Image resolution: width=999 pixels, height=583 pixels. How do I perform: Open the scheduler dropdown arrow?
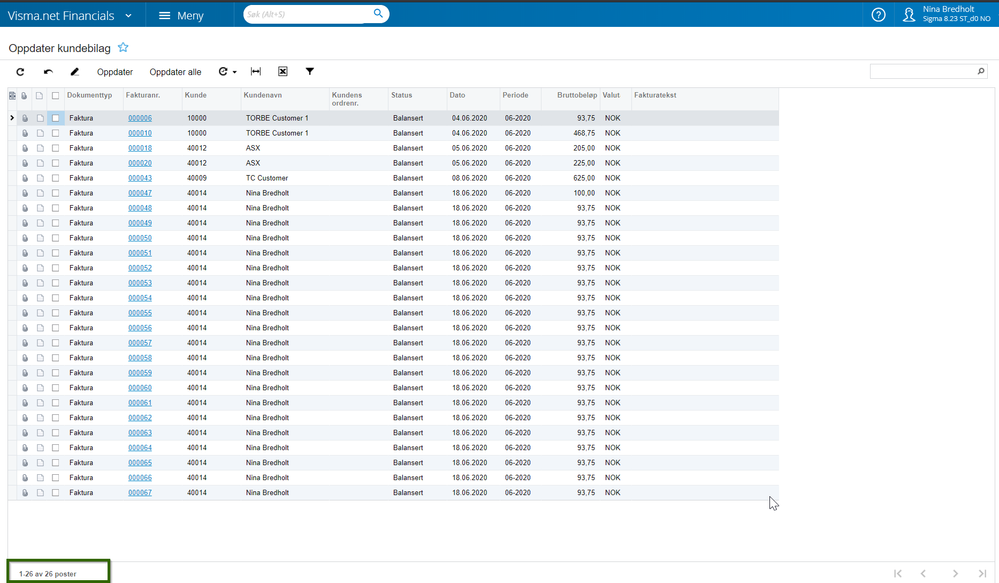click(234, 72)
